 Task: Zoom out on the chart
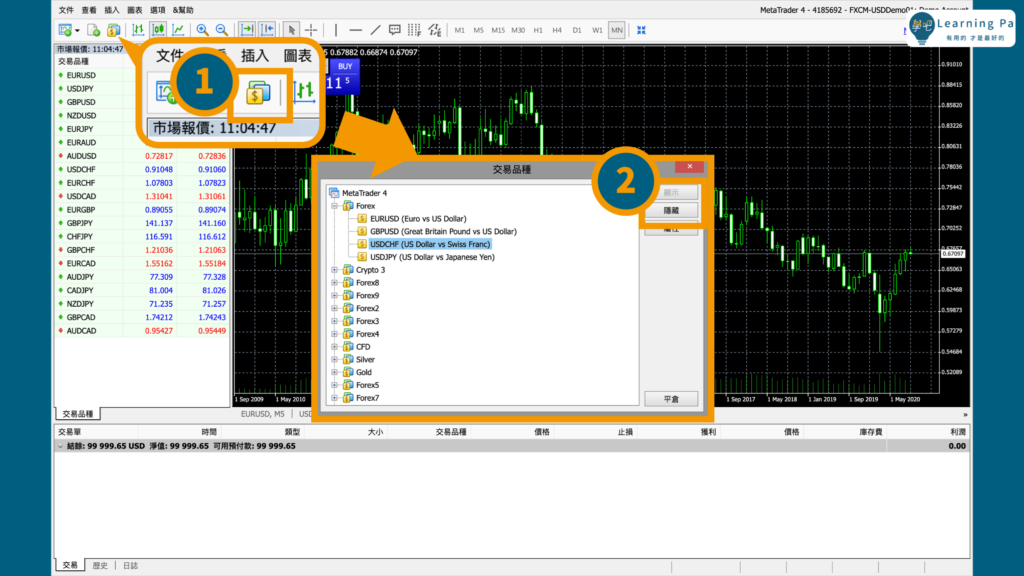tap(222, 30)
